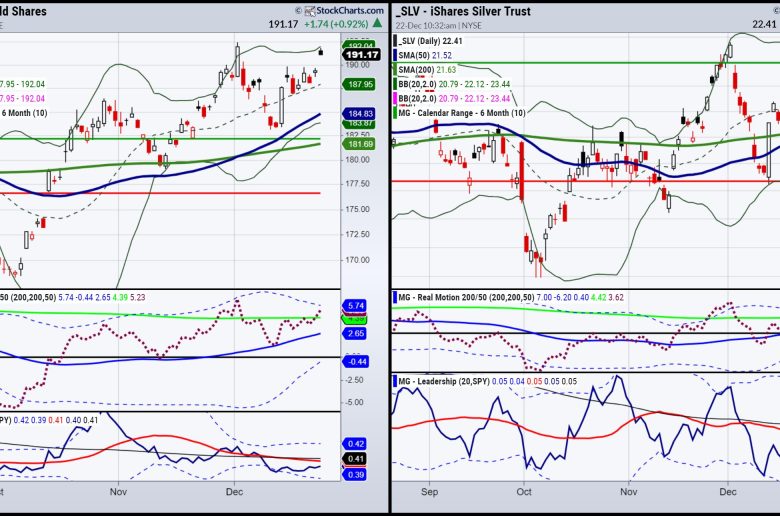Click the -2.50 indicator axis label
Viewport: 780px width, 516px height.
[355, 380]
